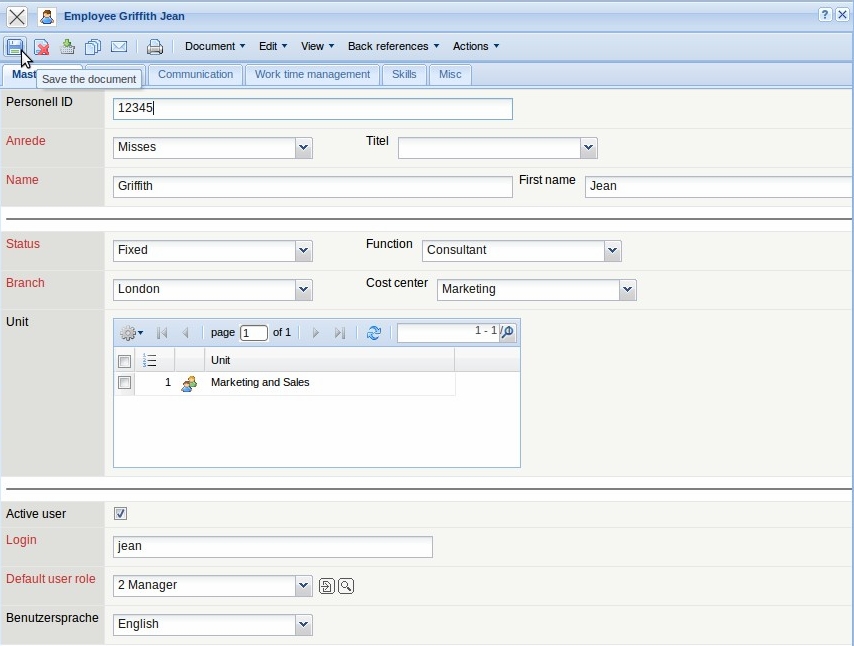Click the delete document icon with red X
Viewport: 854px width, 646px height.
click(41, 47)
